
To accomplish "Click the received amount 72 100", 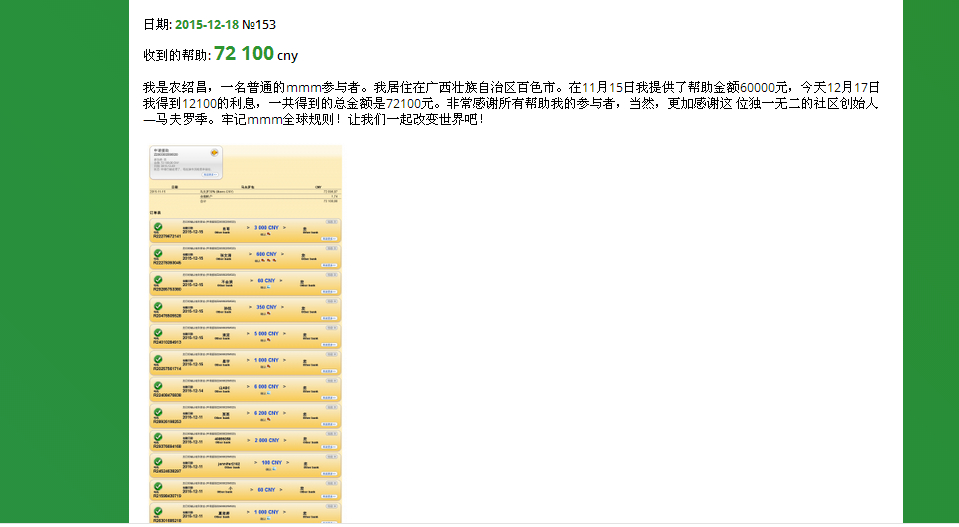I will point(243,54).
